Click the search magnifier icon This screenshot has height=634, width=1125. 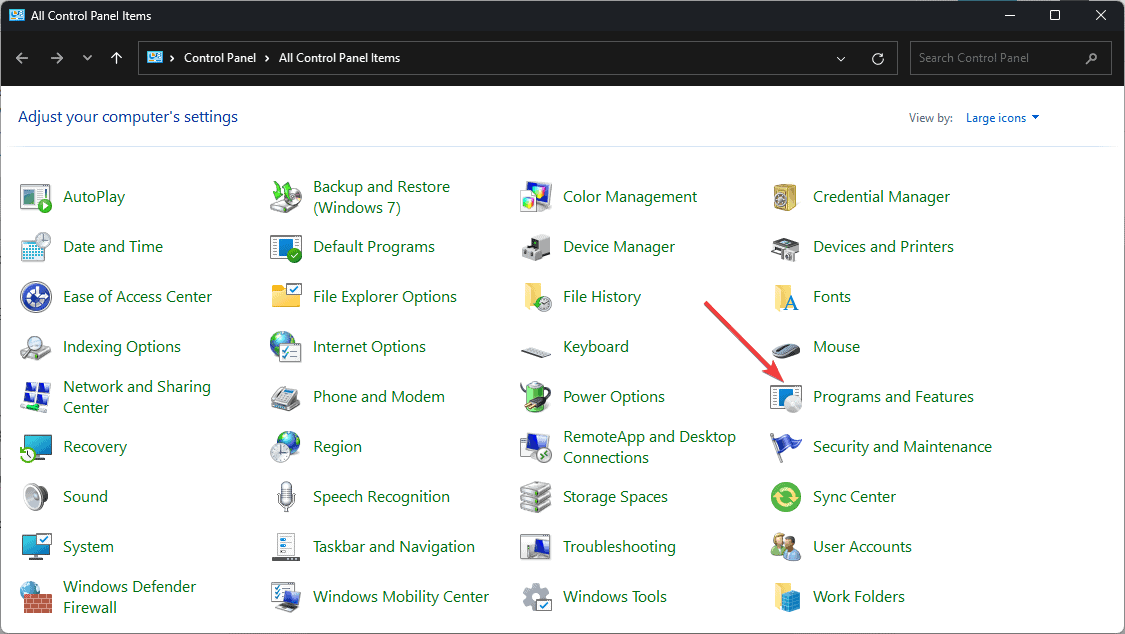click(x=1091, y=58)
